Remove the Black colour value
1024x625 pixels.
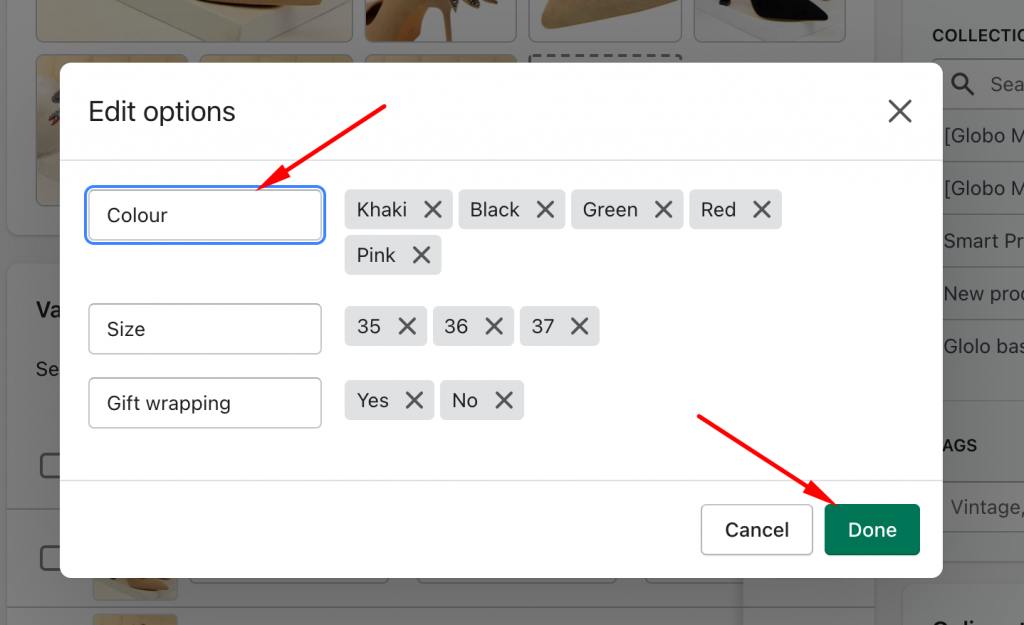click(545, 209)
